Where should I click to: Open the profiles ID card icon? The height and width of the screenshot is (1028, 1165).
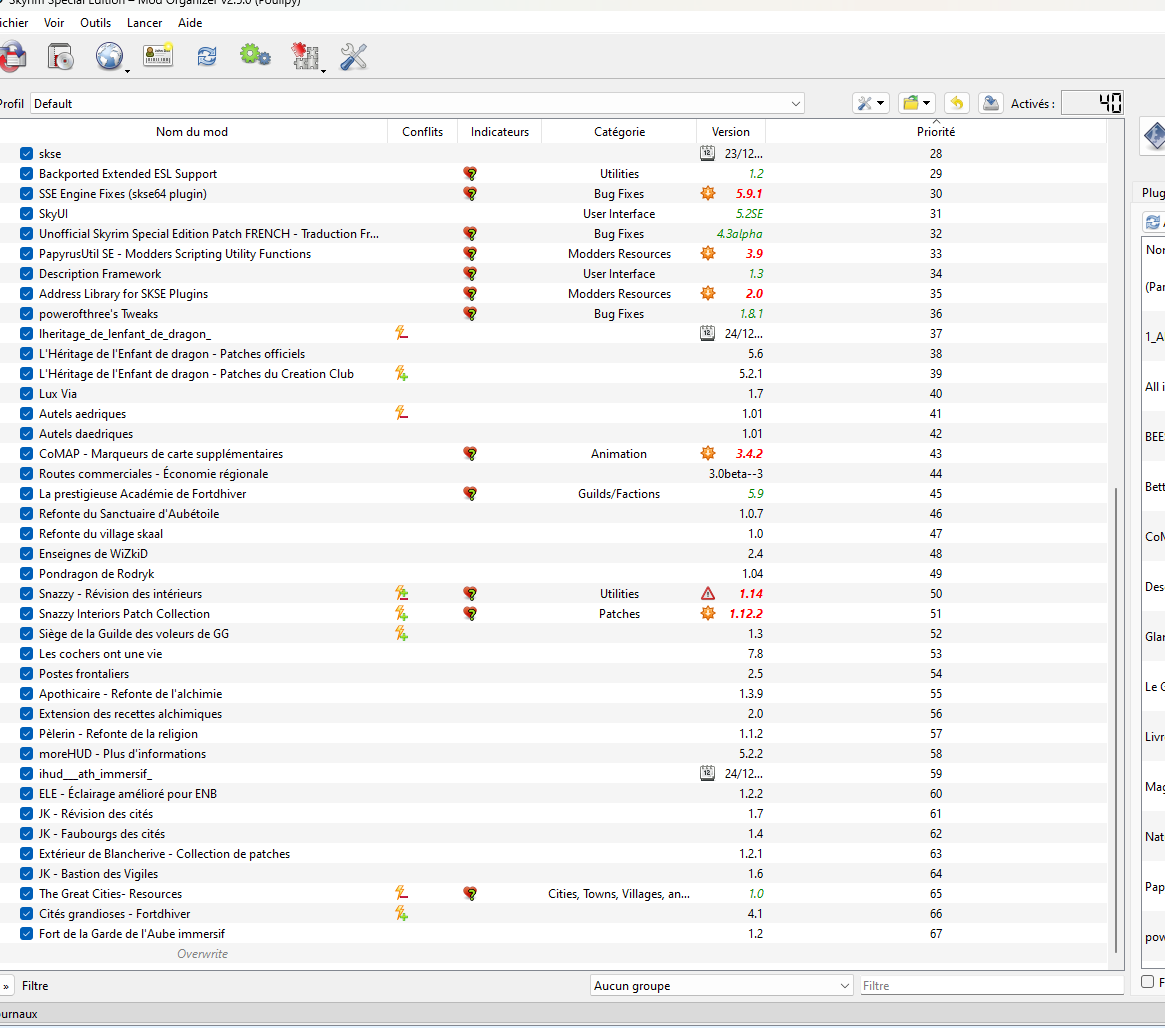coord(158,56)
